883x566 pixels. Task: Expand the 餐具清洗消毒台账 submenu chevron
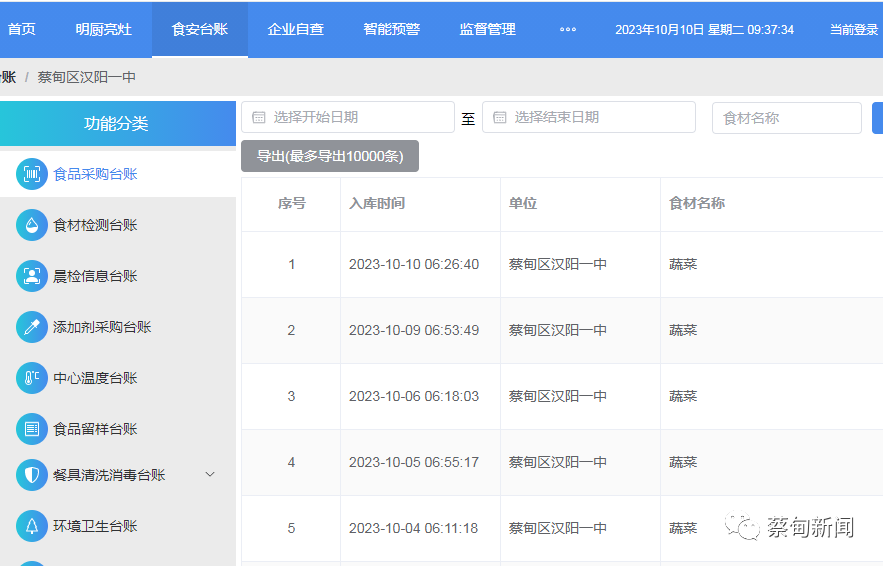click(x=210, y=474)
